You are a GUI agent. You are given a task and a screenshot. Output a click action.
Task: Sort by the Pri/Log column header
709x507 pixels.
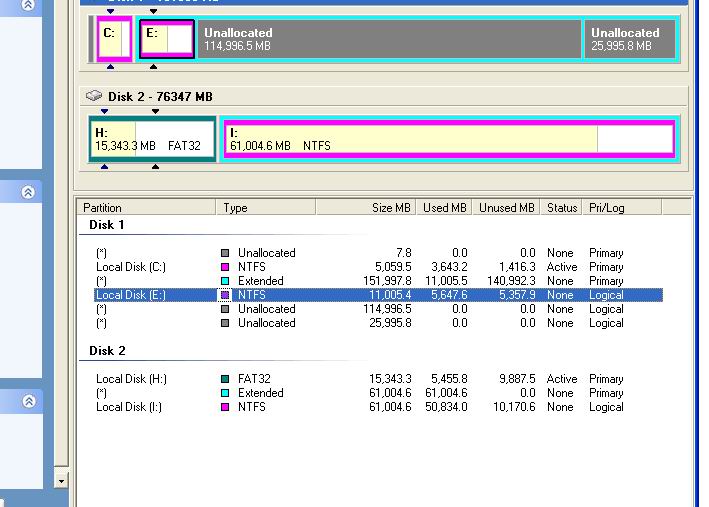[622, 208]
